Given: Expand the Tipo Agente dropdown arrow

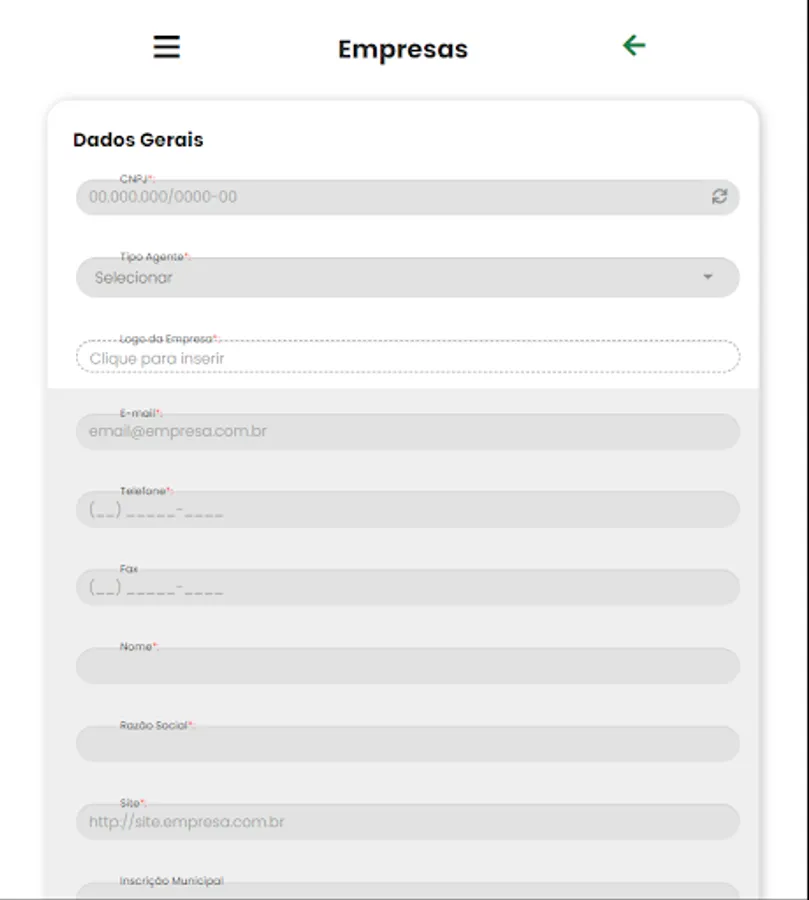Looking at the screenshot, I should click(x=708, y=277).
